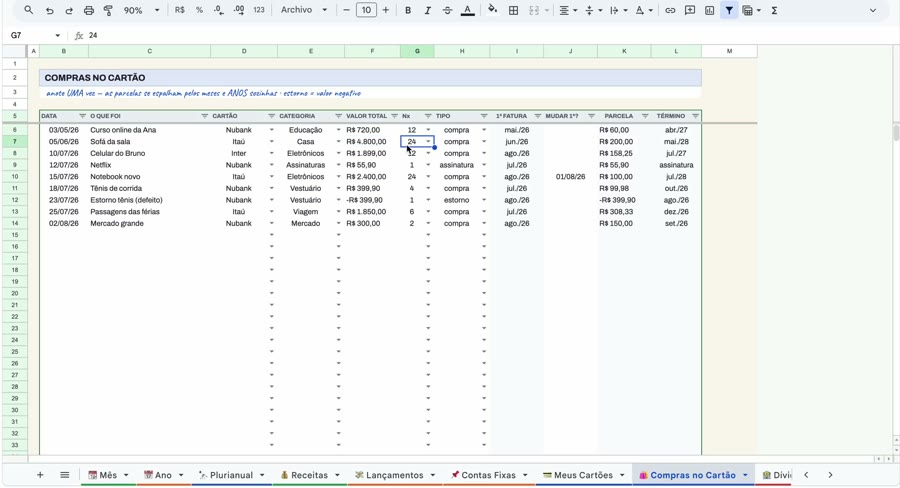Toggle the filter funnel icon
Viewport: 900px width, 488px height.
(x=729, y=10)
